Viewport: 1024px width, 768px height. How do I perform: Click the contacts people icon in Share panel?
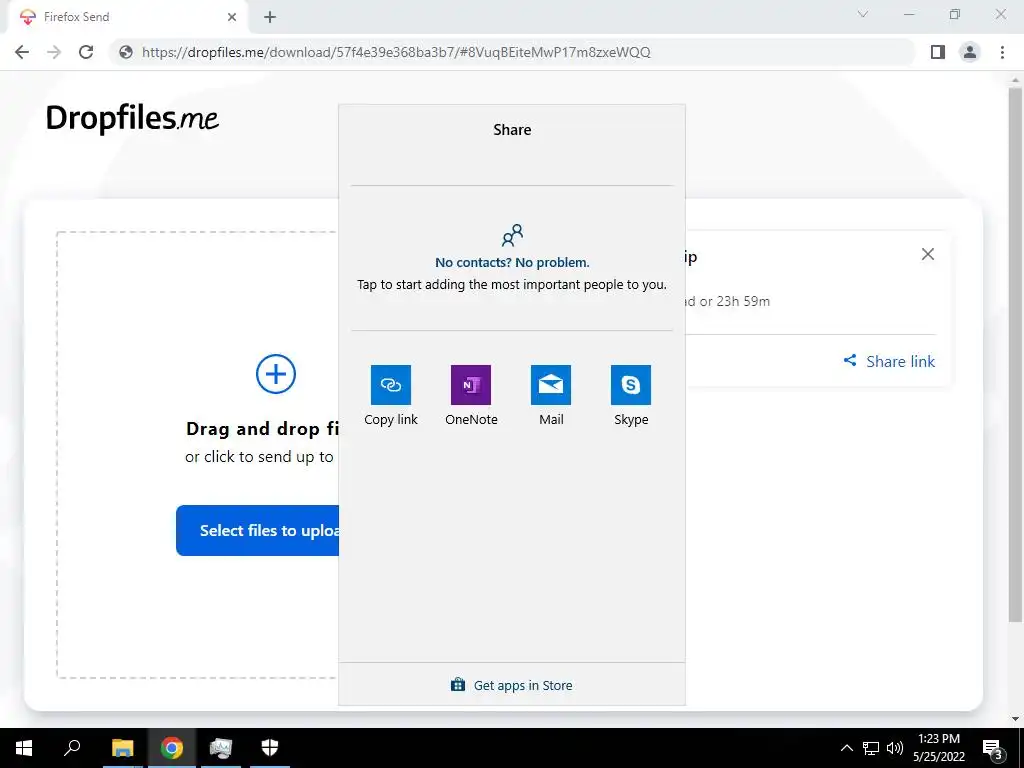point(512,235)
